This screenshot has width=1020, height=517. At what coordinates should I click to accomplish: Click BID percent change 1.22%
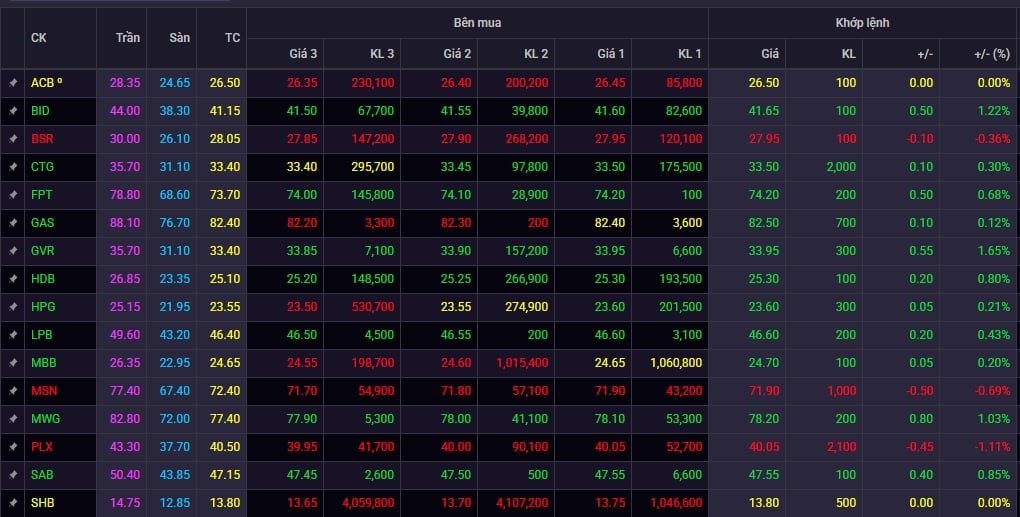click(994, 111)
